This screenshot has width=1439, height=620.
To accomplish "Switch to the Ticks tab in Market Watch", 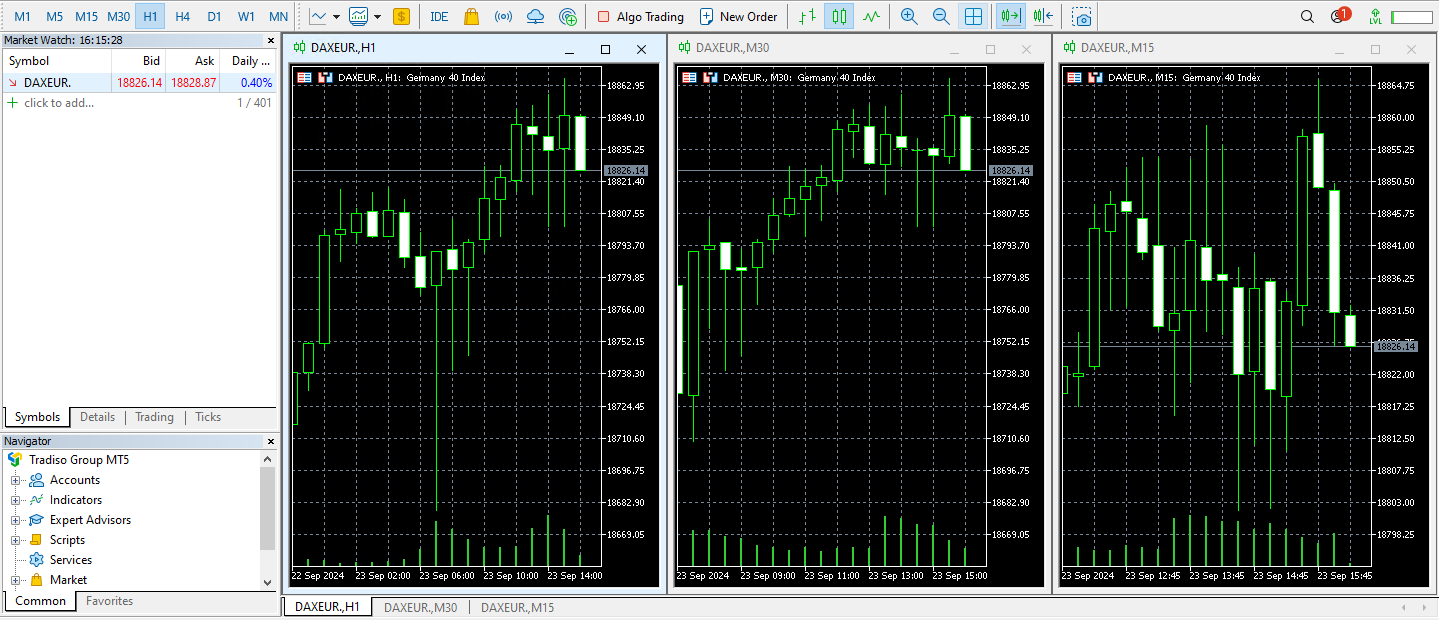I will point(208,417).
